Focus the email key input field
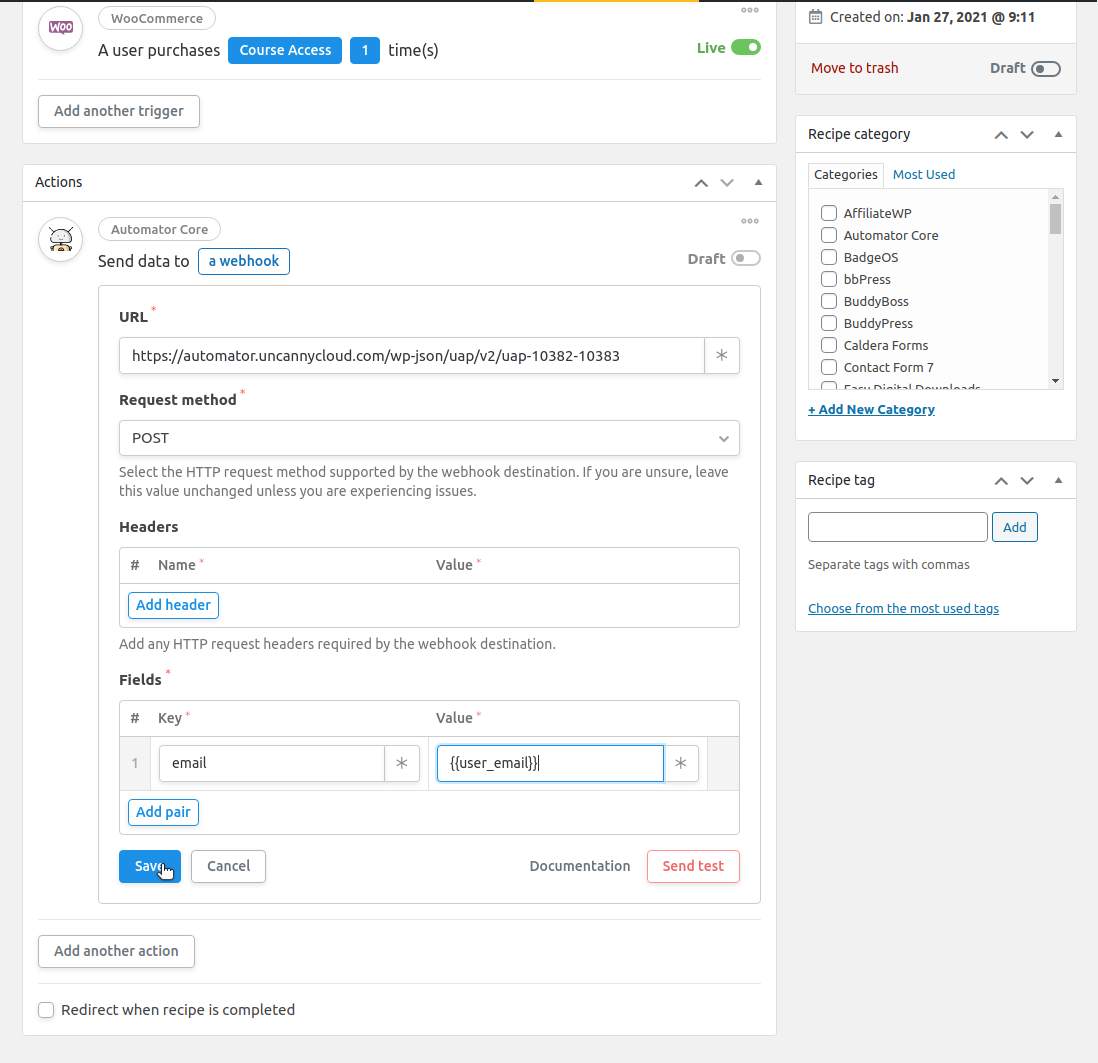1098x1063 pixels. pos(272,763)
